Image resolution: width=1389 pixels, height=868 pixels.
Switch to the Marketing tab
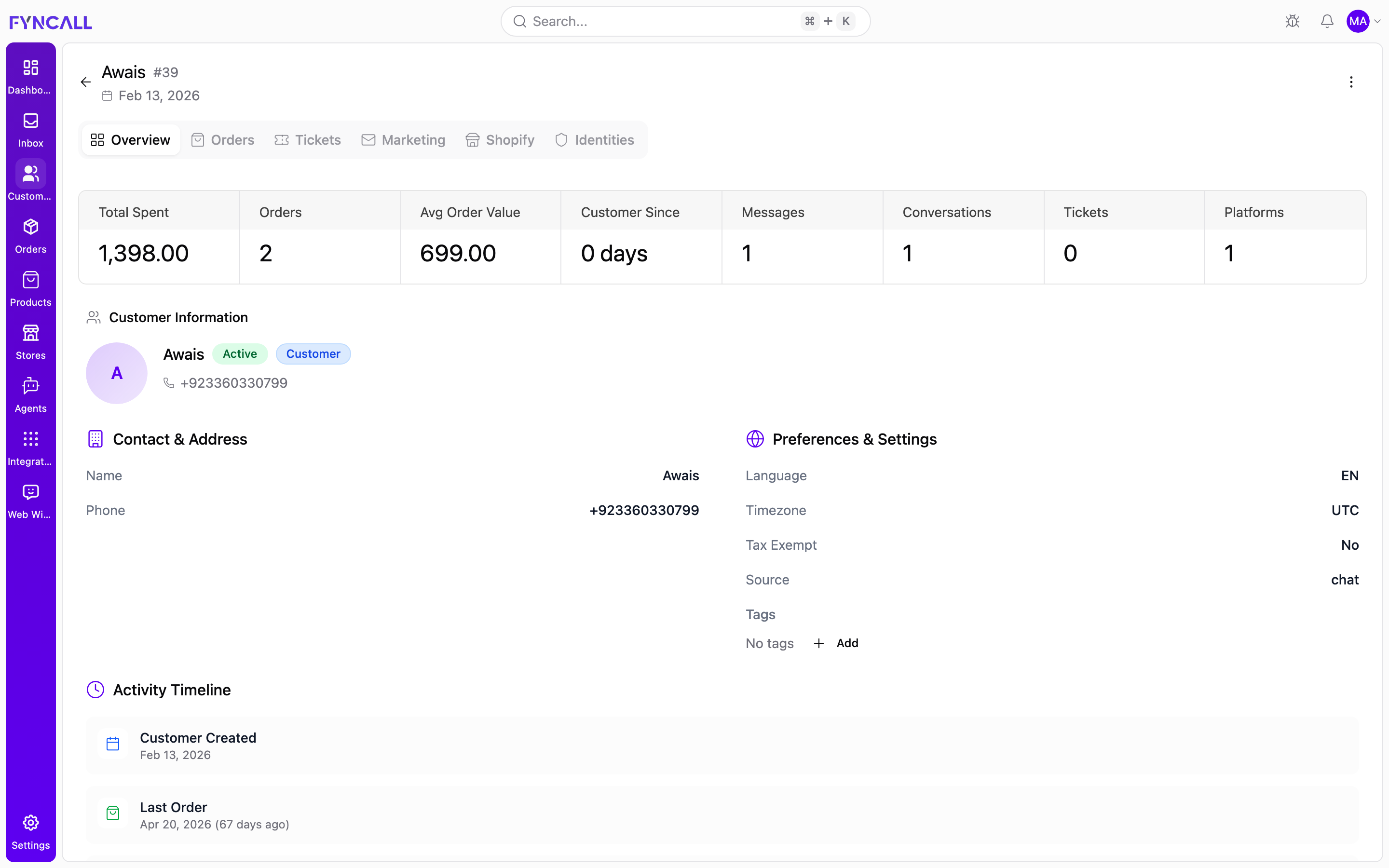[403, 140]
